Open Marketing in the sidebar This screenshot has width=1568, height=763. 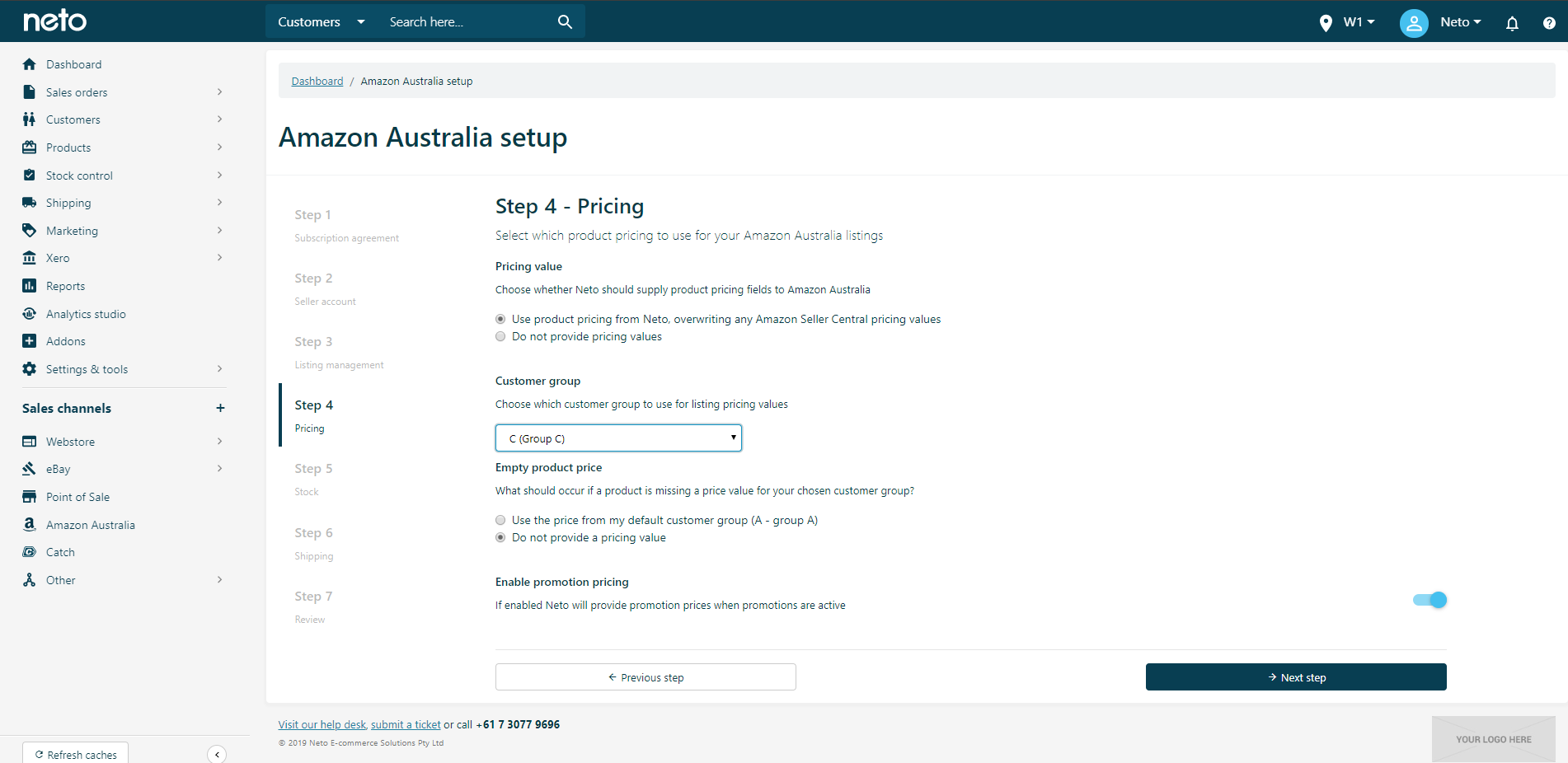tap(72, 231)
